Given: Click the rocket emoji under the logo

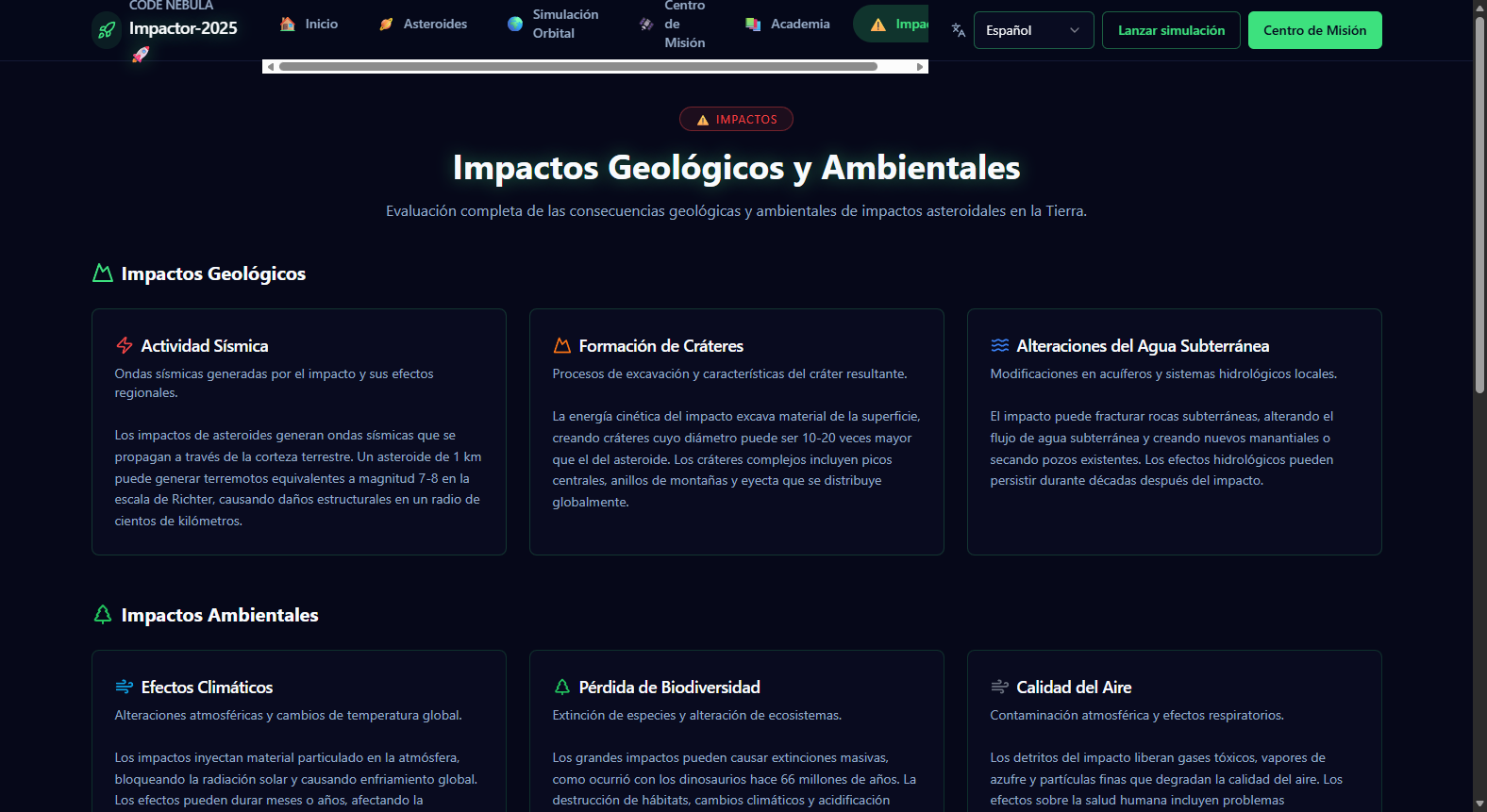Looking at the screenshot, I should [141, 55].
